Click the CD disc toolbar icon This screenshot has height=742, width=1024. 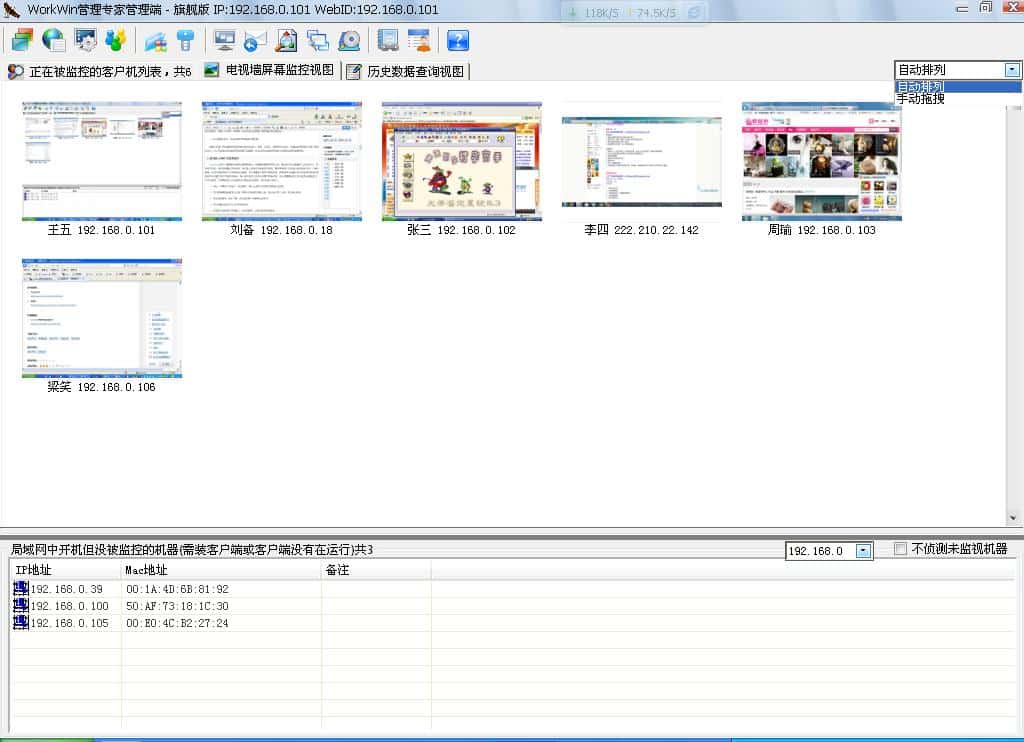[349, 40]
